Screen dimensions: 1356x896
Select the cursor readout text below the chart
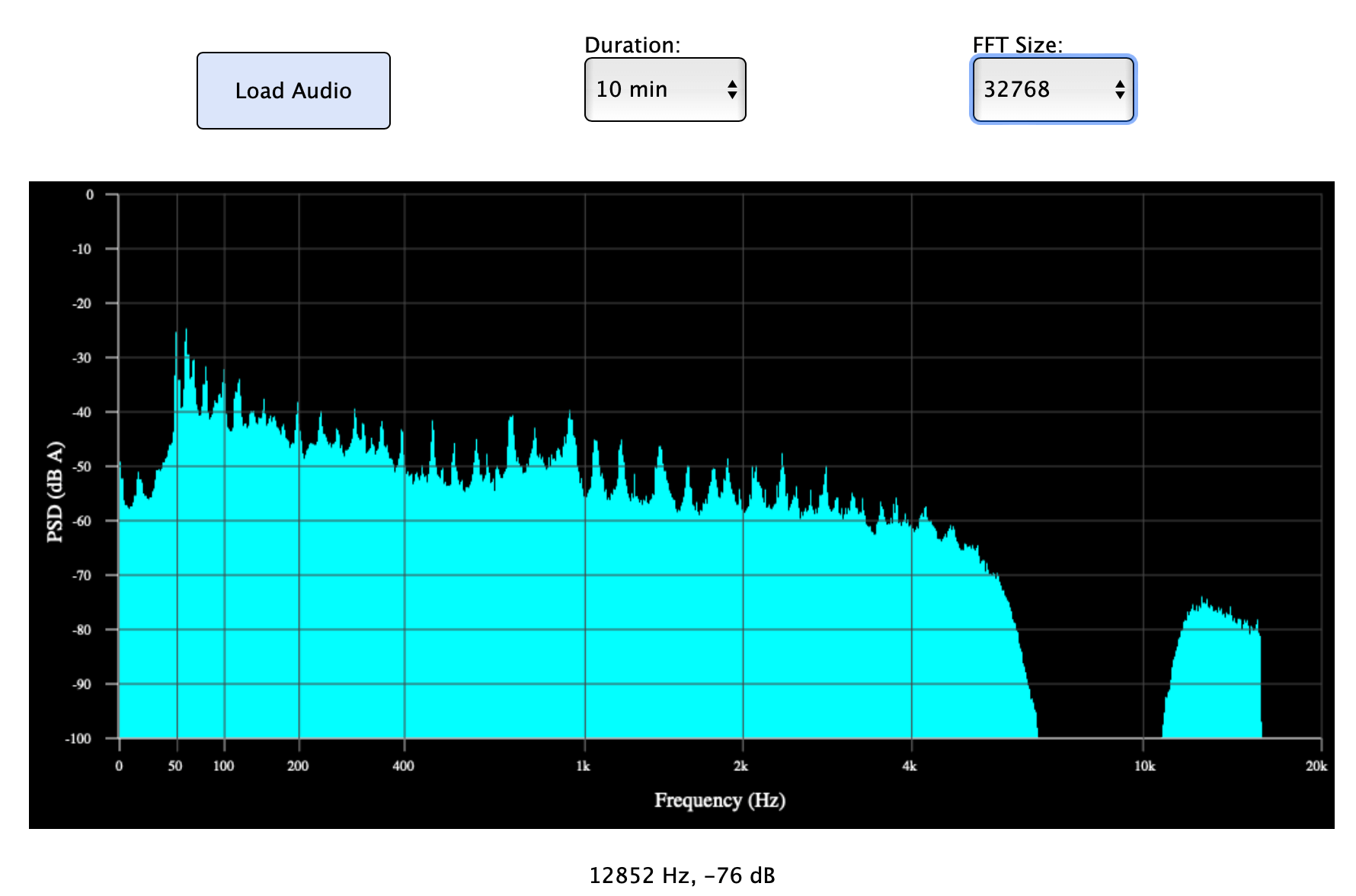[x=682, y=875]
